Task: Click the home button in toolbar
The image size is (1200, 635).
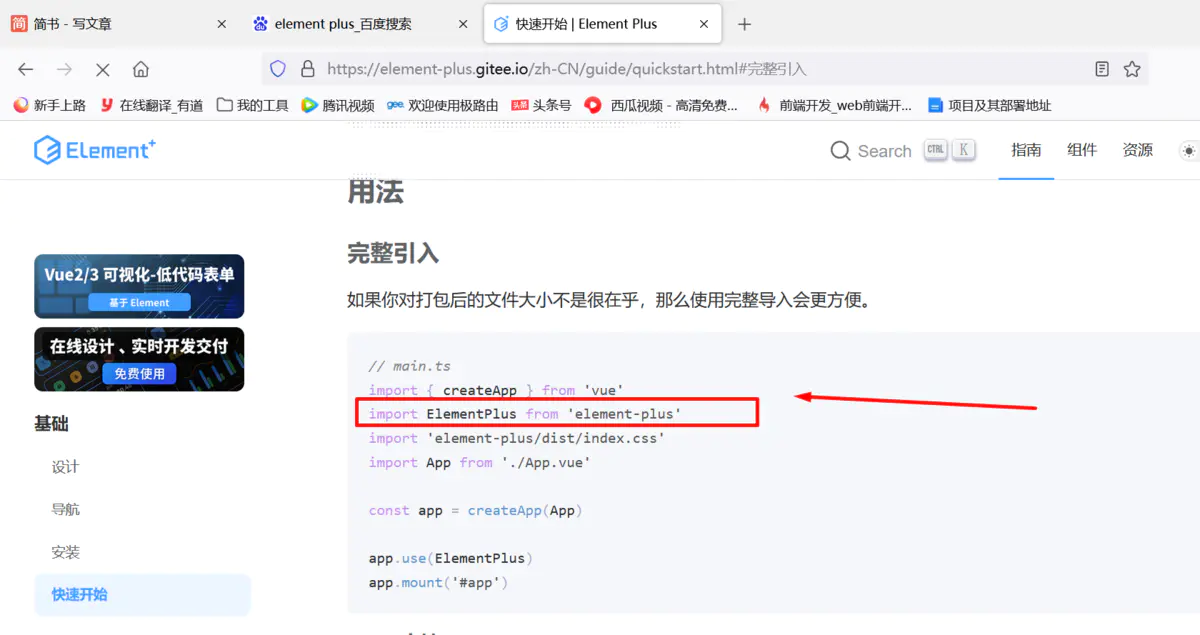Action: tap(140, 69)
